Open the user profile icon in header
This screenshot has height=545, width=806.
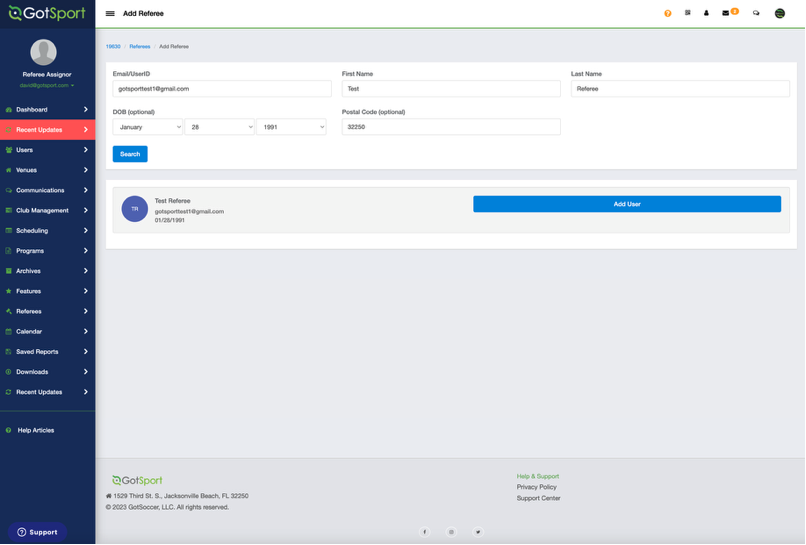click(x=706, y=14)
